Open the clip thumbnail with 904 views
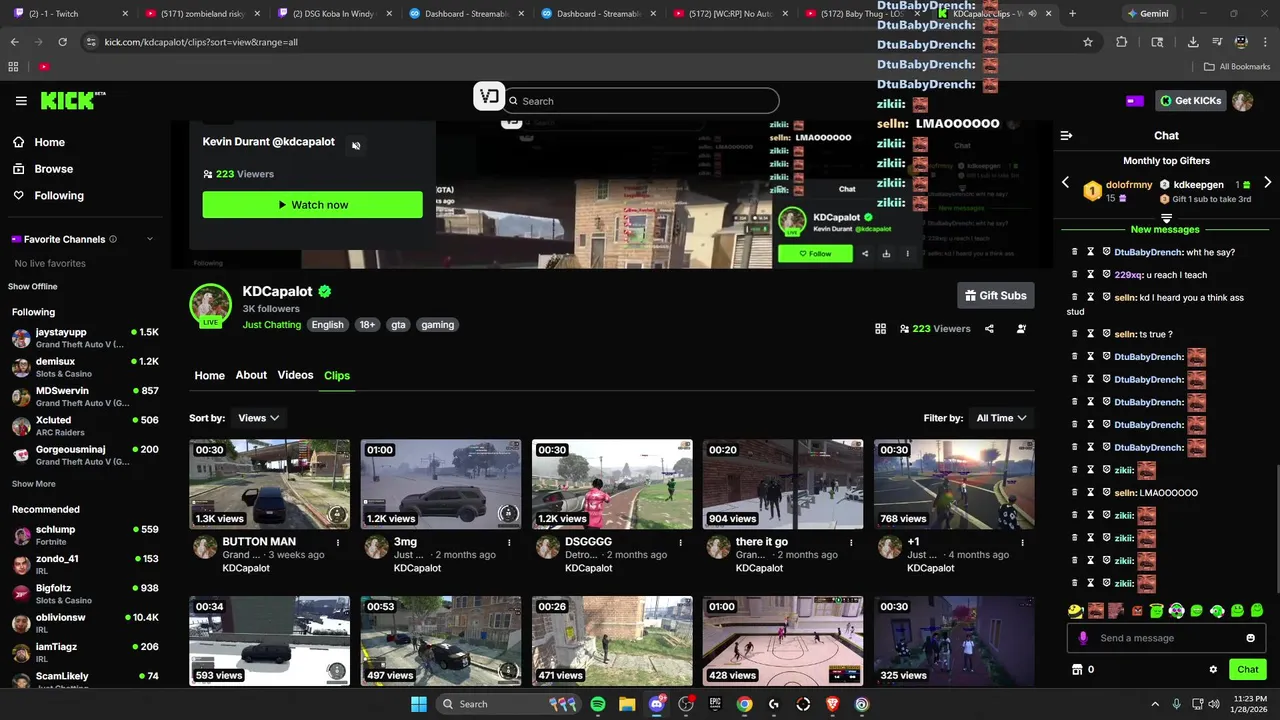Viewport: 1280px width, 720px height. click(x=783, y=484)
